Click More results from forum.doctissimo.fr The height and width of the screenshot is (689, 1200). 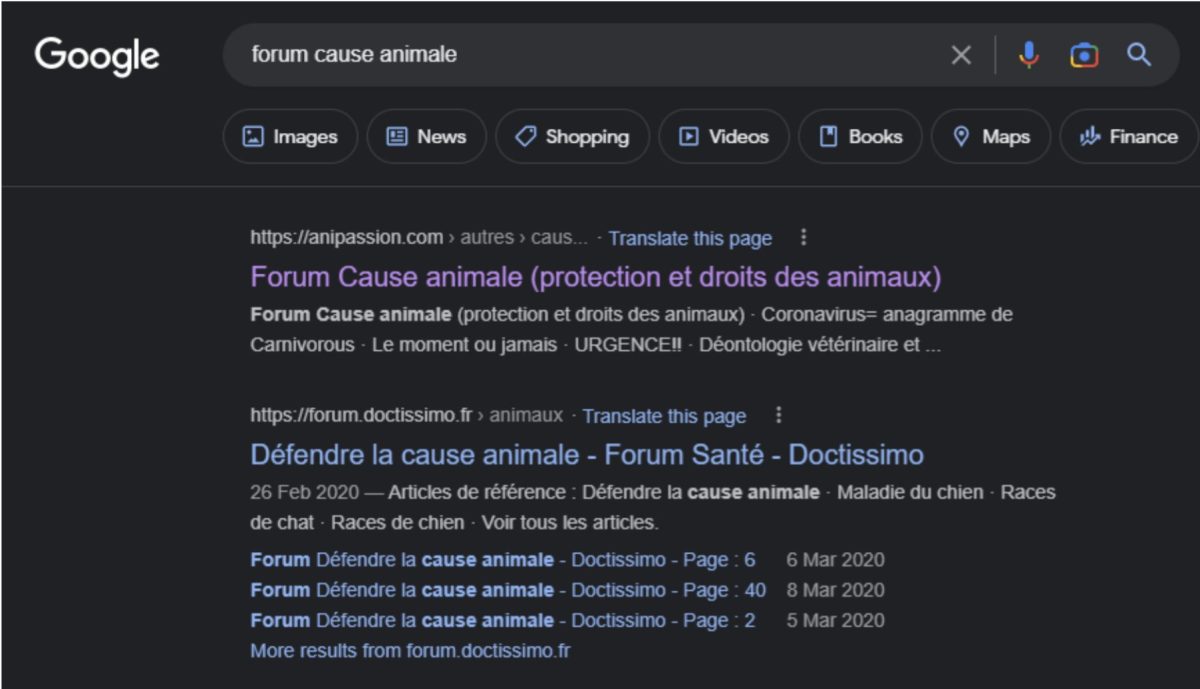click(410, 651)
